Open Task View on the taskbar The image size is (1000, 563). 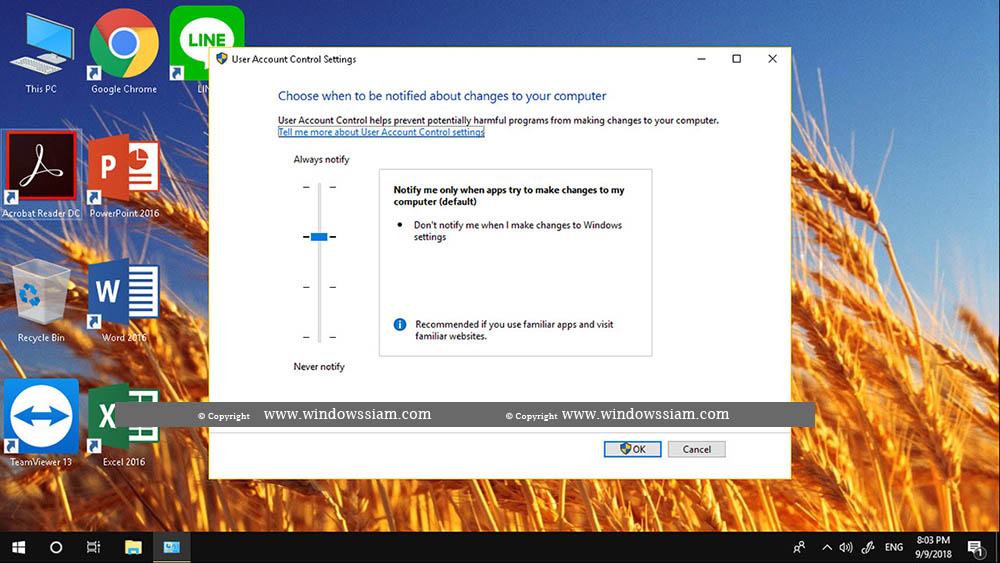[94, 547]
